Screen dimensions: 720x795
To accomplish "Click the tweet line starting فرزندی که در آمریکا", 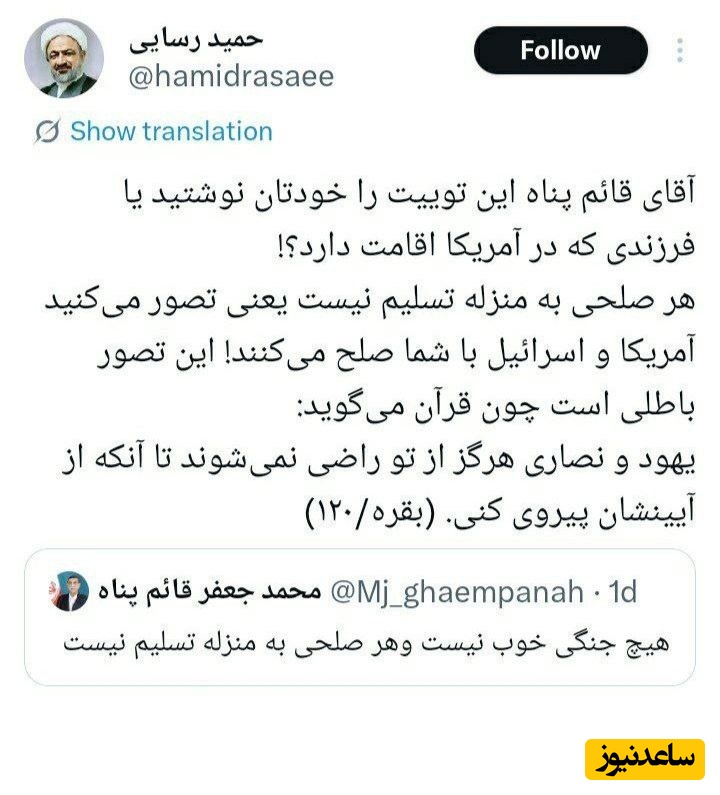I will pyautogui.click(x=485, y=246).
